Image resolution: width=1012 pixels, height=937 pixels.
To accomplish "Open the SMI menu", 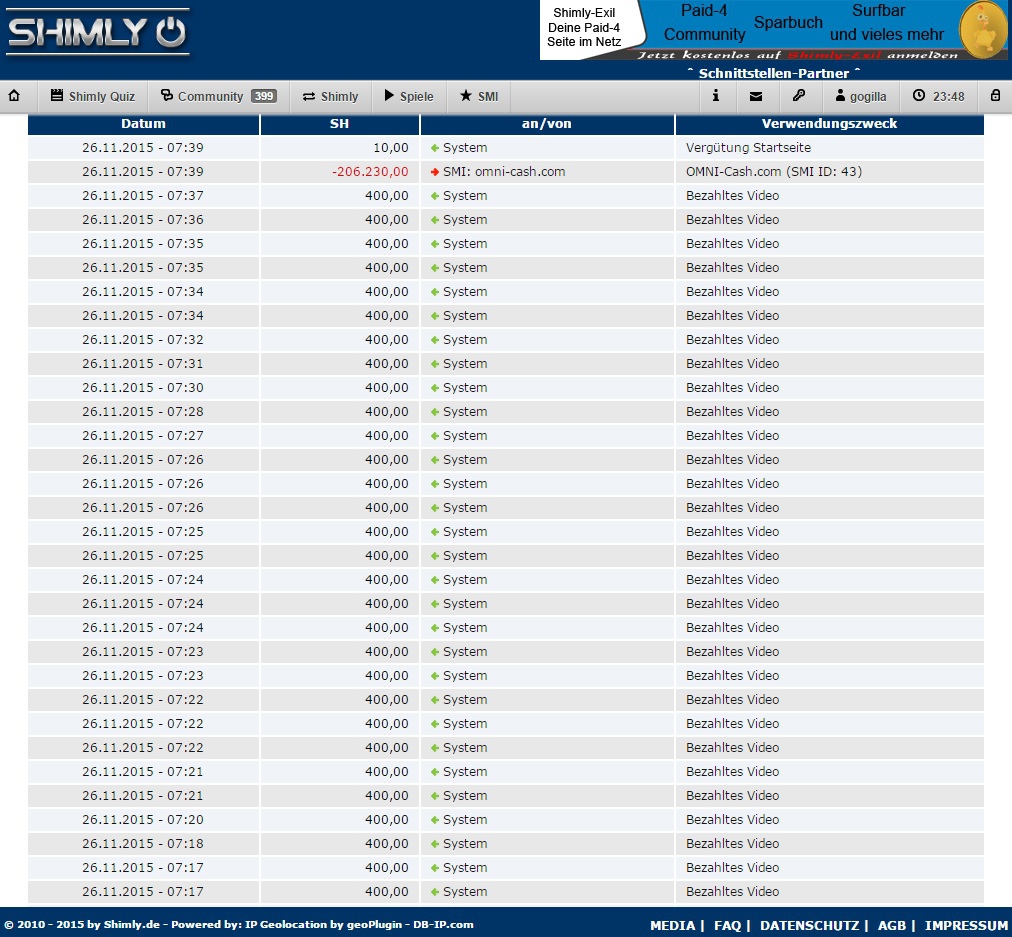I will pyautogui.click(x=479, y=96).
